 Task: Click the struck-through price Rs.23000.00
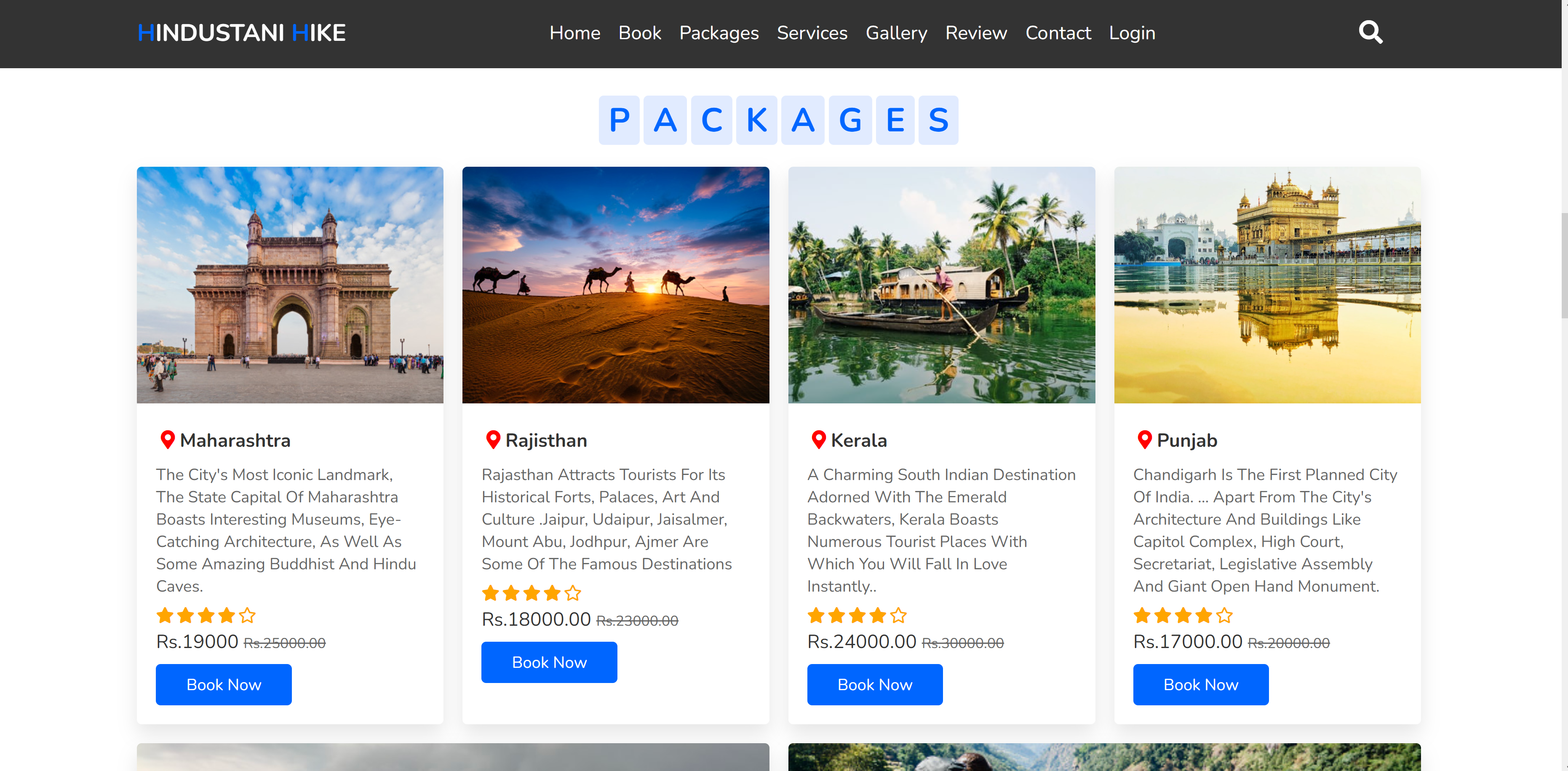tap(637, 620)
